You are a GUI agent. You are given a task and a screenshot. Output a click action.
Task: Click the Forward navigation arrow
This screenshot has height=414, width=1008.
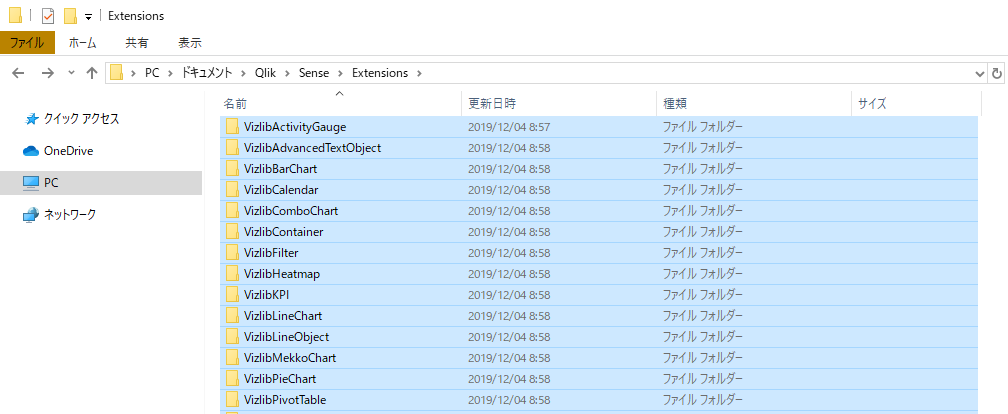click(x=48, y=73)
